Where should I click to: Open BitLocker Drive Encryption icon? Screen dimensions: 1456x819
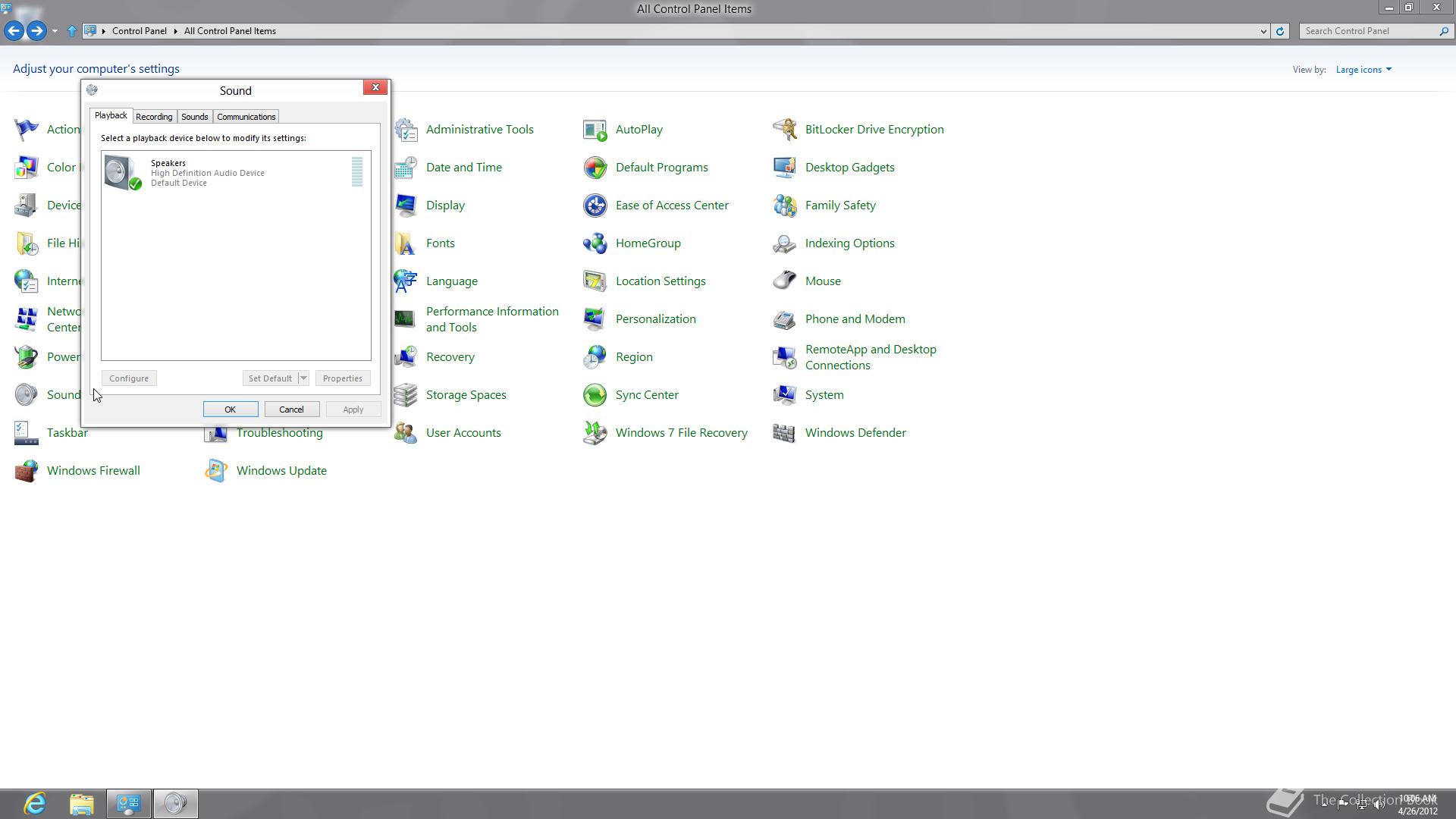[785, 130]
